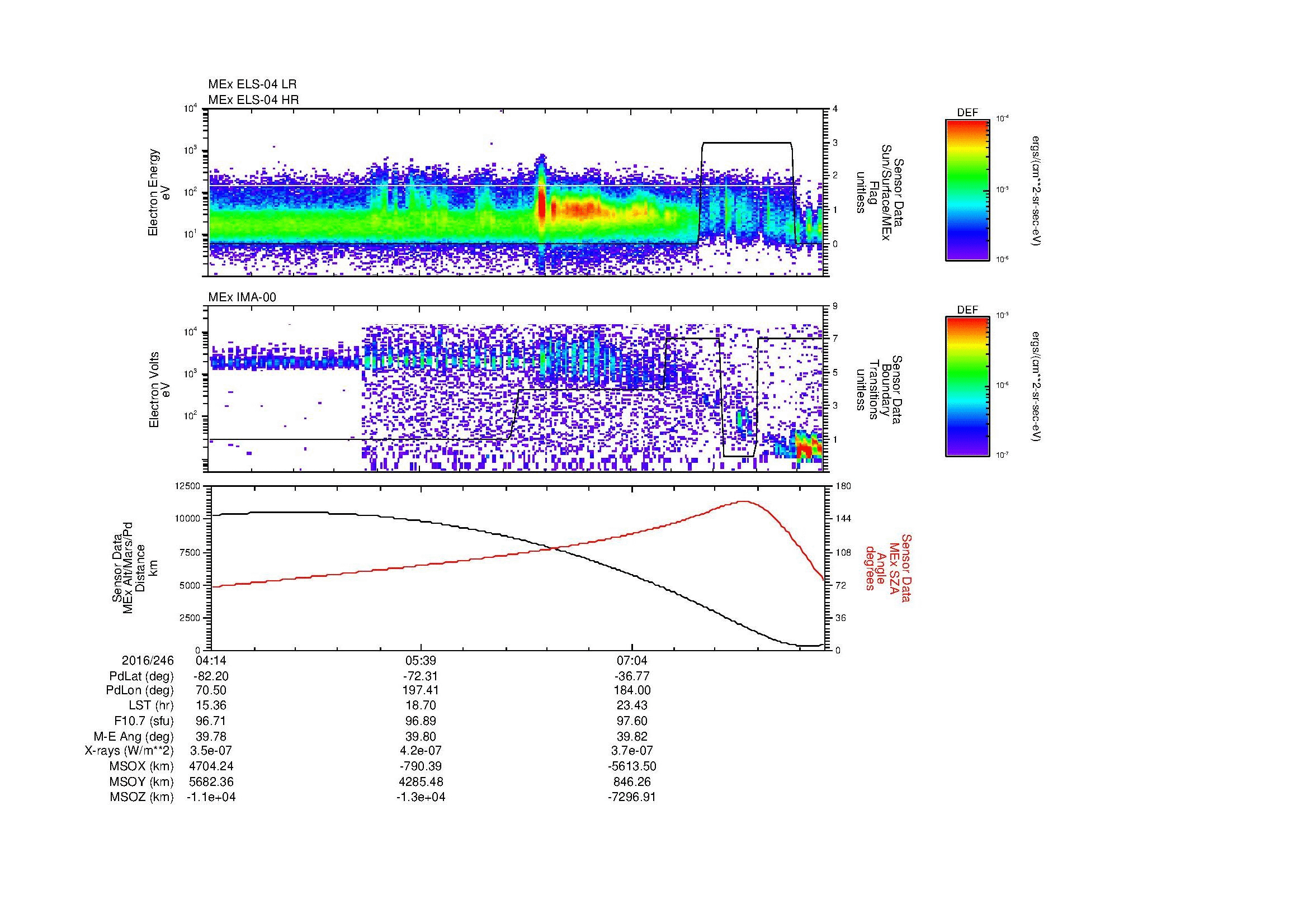Click the M-E Ang value 39.82

632,737
